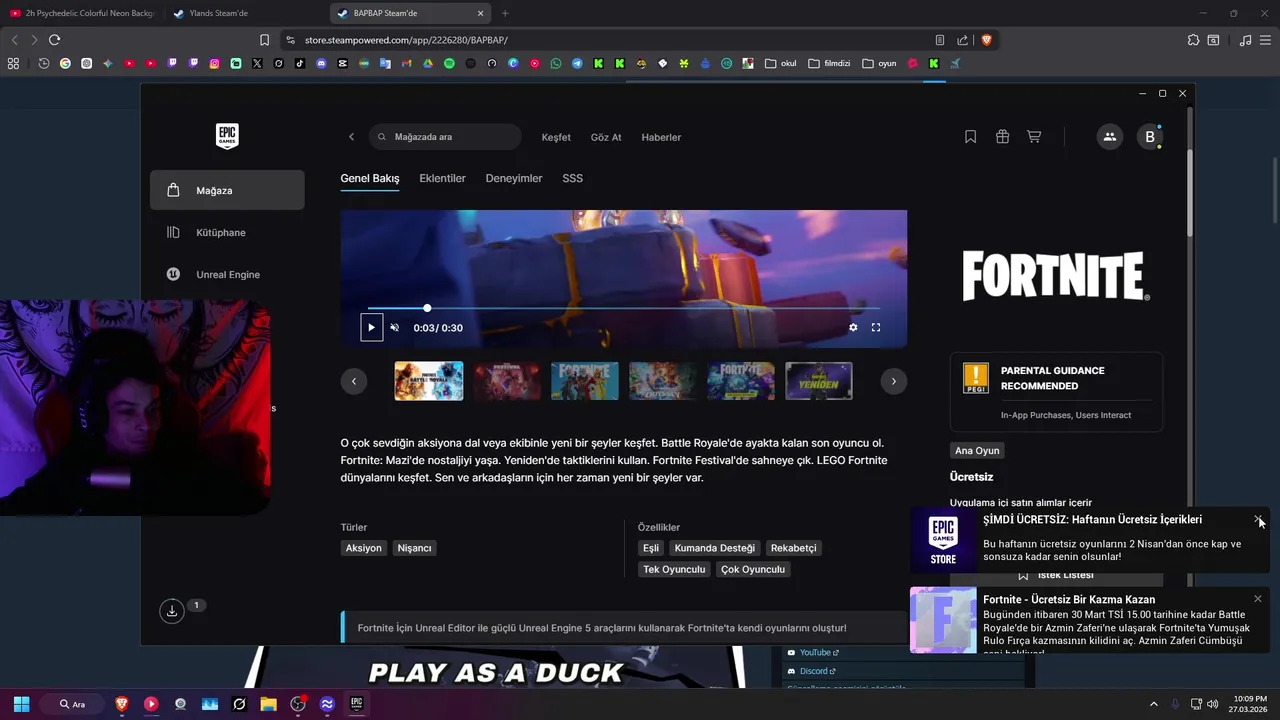Open a new browser tab
1280x720 pixels.
click(505, 13)
